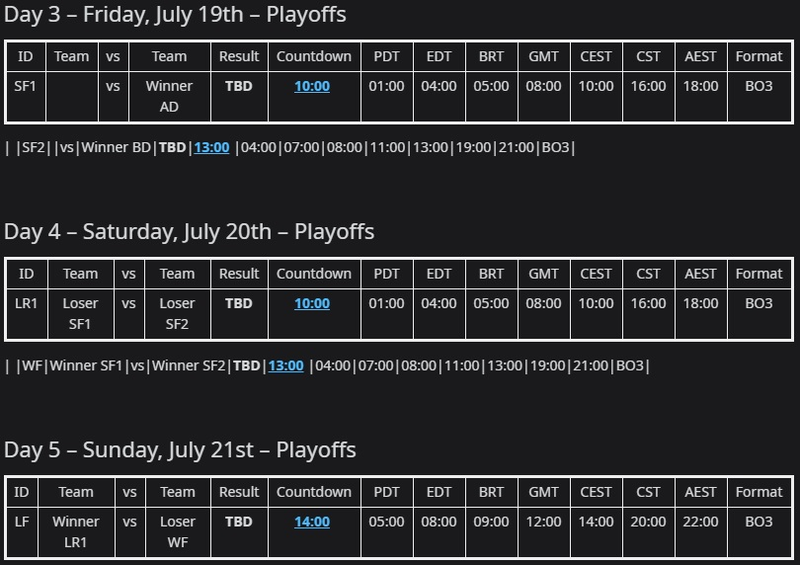This screenshot has width=800, height=565.
Task: Click the Loser SF1 team cell
Action: 80,314
